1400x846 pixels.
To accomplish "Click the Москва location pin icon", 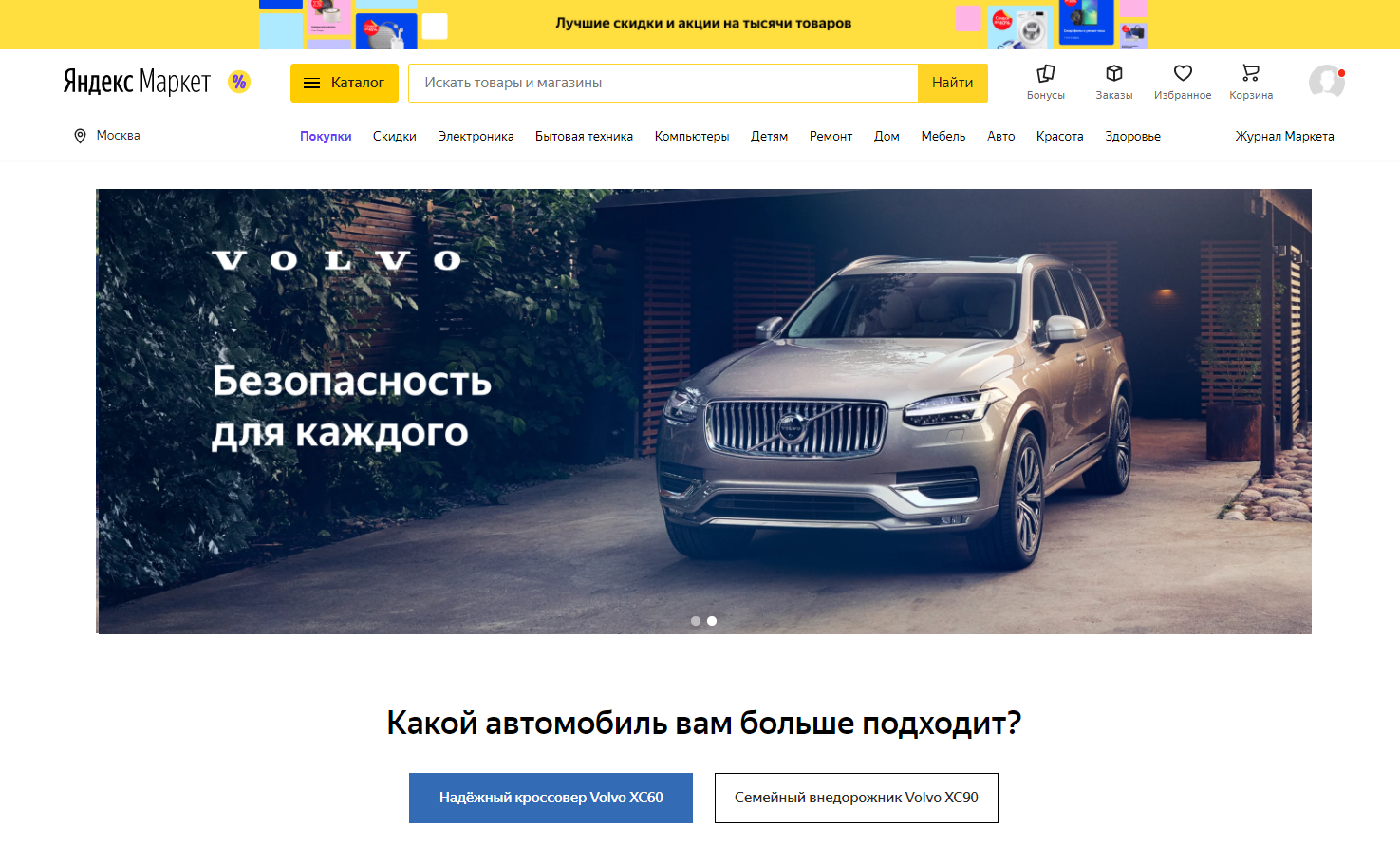I will coord(81,136).
